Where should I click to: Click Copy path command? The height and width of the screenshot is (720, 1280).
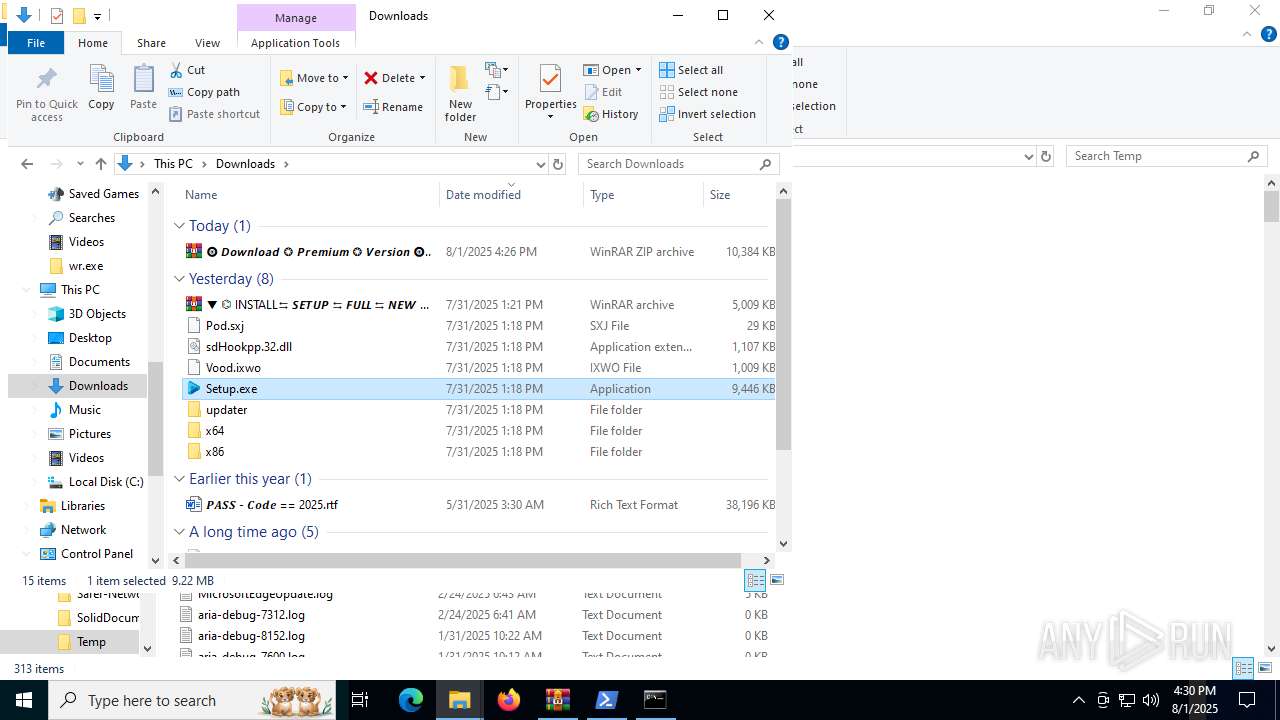click(x=204, y=92)
